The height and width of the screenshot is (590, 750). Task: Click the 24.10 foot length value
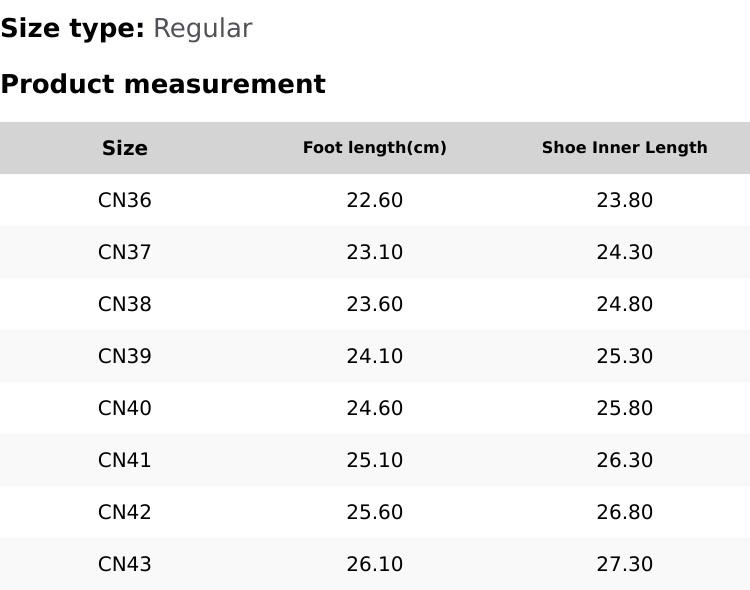click(375, 356)
